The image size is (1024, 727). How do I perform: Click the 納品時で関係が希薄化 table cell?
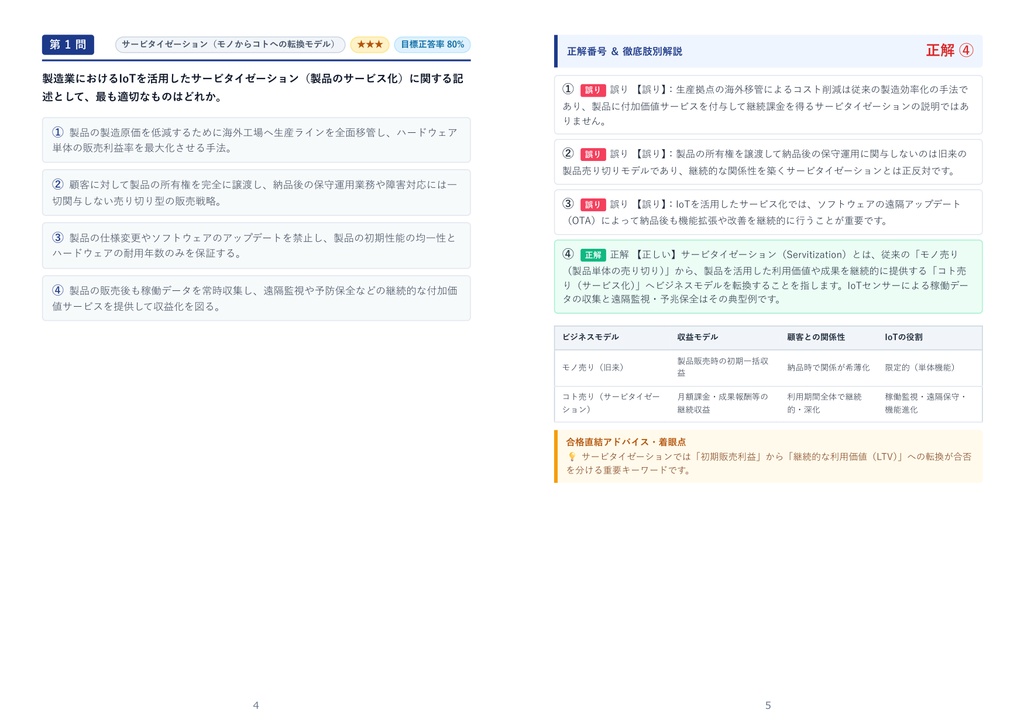828,368
